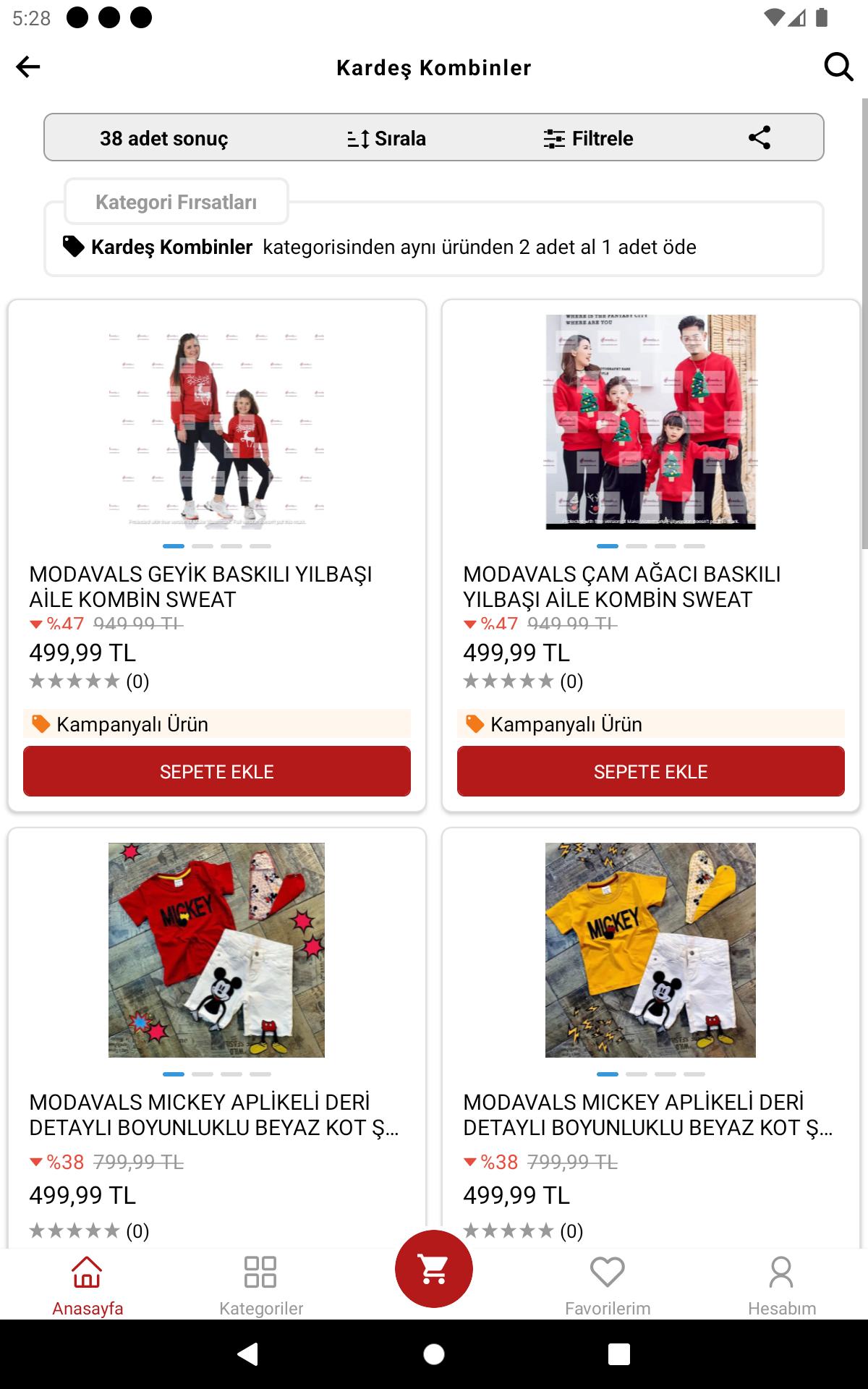The width and height of the screenshot is (868, 1389).
Task: Open the red shopping cart button
Action: coord(434,1269)
